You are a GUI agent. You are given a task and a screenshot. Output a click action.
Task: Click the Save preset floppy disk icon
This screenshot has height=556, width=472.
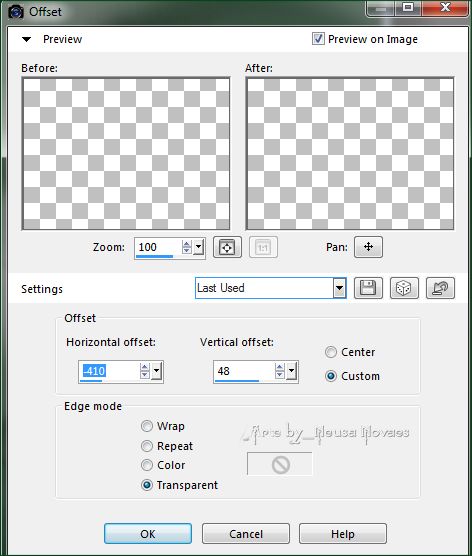368,288
